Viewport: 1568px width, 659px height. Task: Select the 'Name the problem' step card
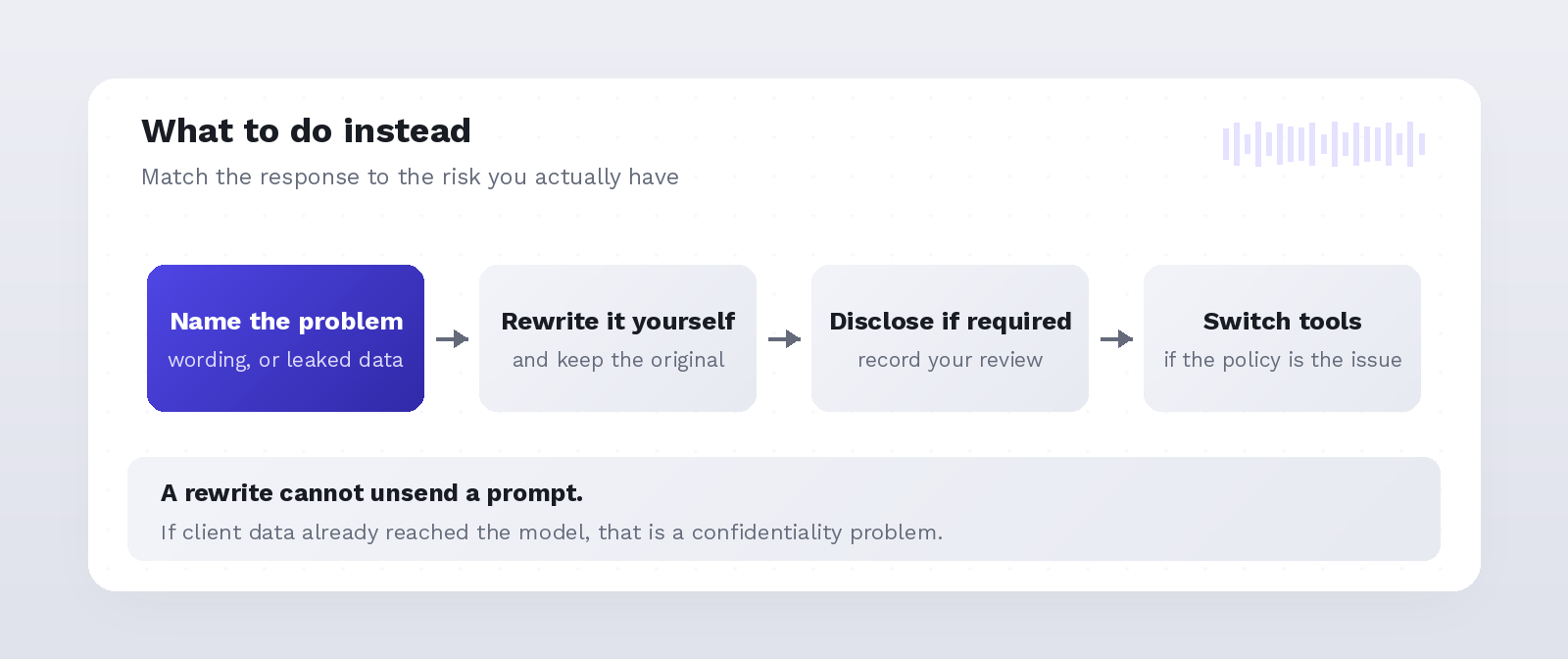pos(285,338)
